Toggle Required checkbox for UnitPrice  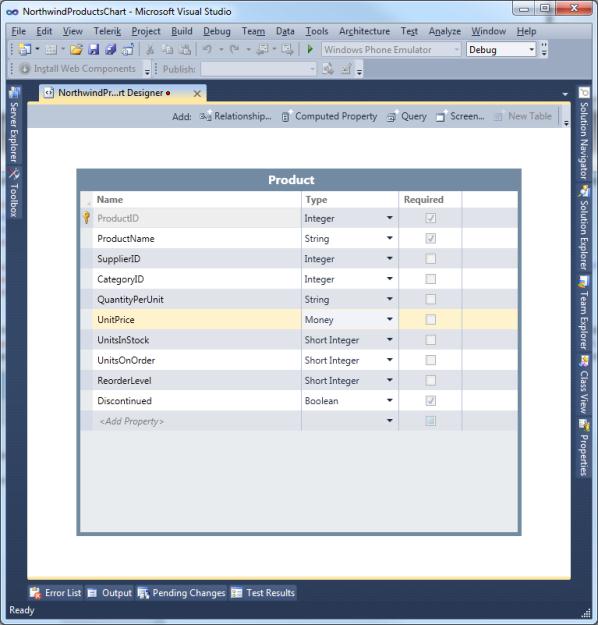pos(431,319)
